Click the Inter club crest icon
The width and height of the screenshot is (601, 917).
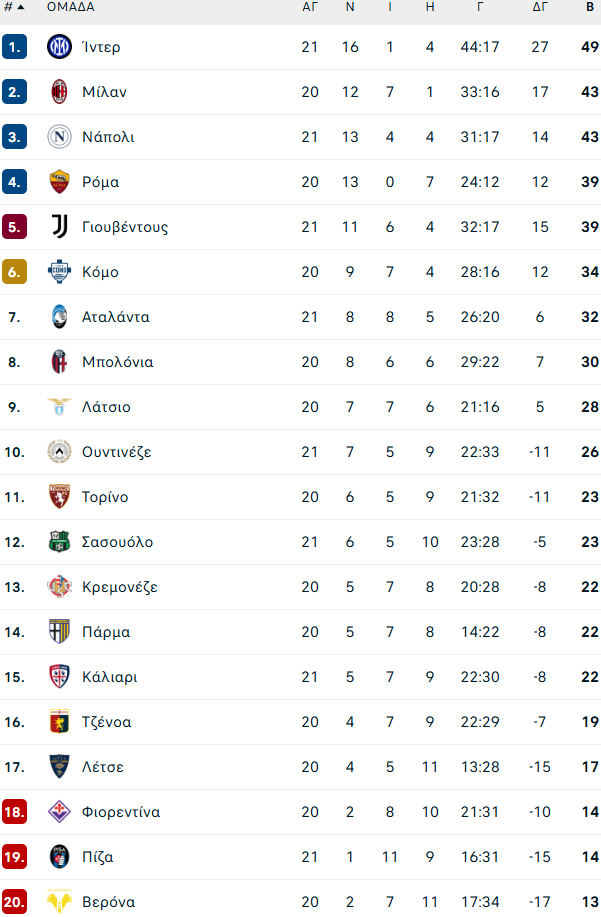coord(60,47)
